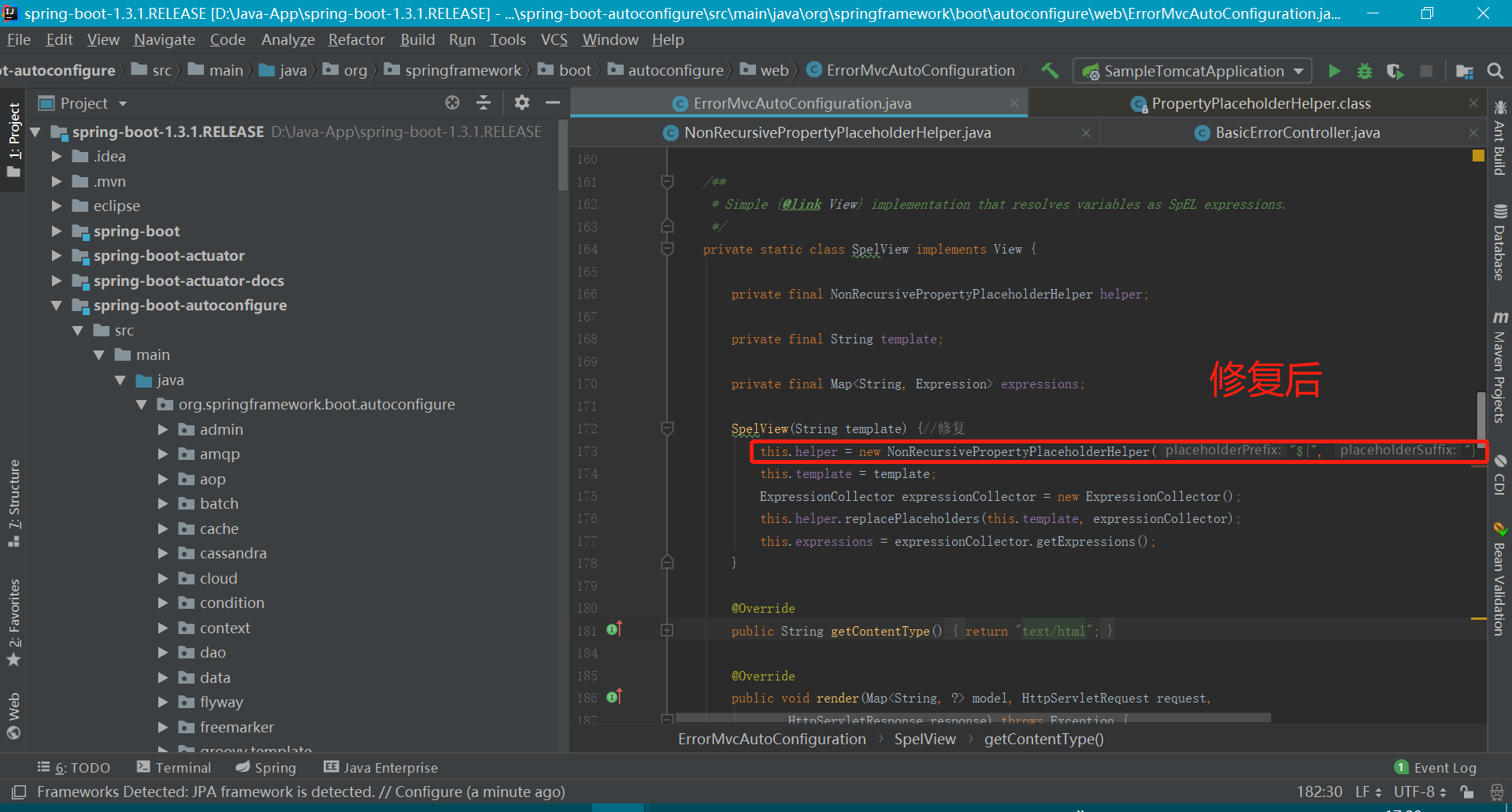Open Bean Validation tool window

click(1499, 579)
